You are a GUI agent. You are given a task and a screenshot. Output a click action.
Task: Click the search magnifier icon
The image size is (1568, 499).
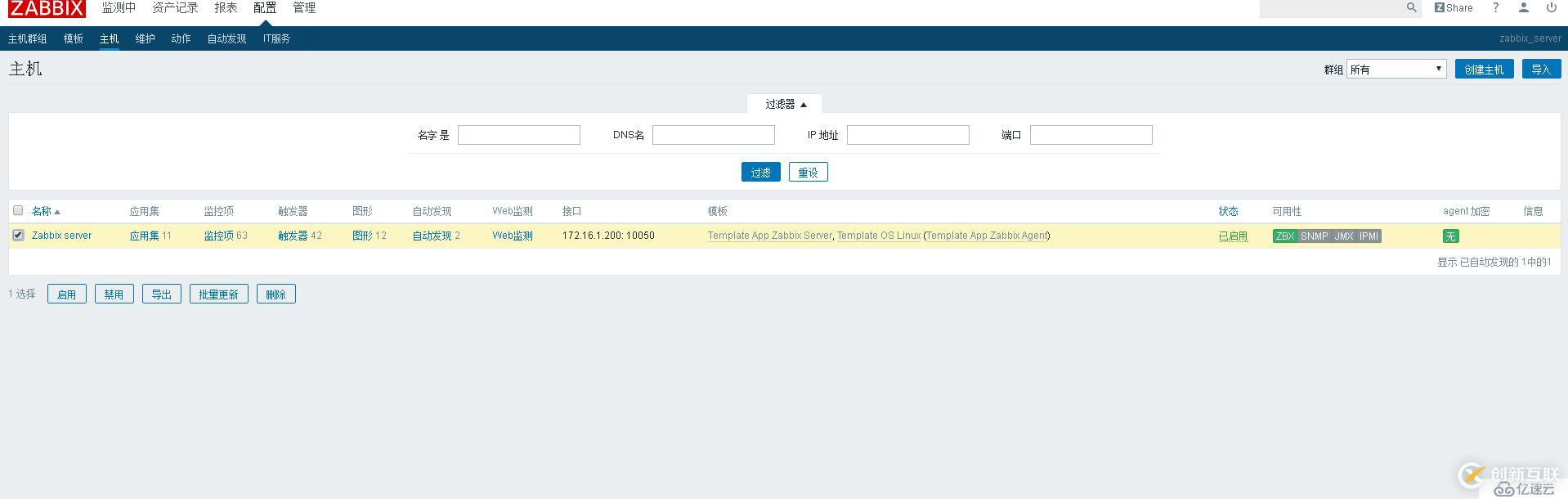[x=1411, y=7]
